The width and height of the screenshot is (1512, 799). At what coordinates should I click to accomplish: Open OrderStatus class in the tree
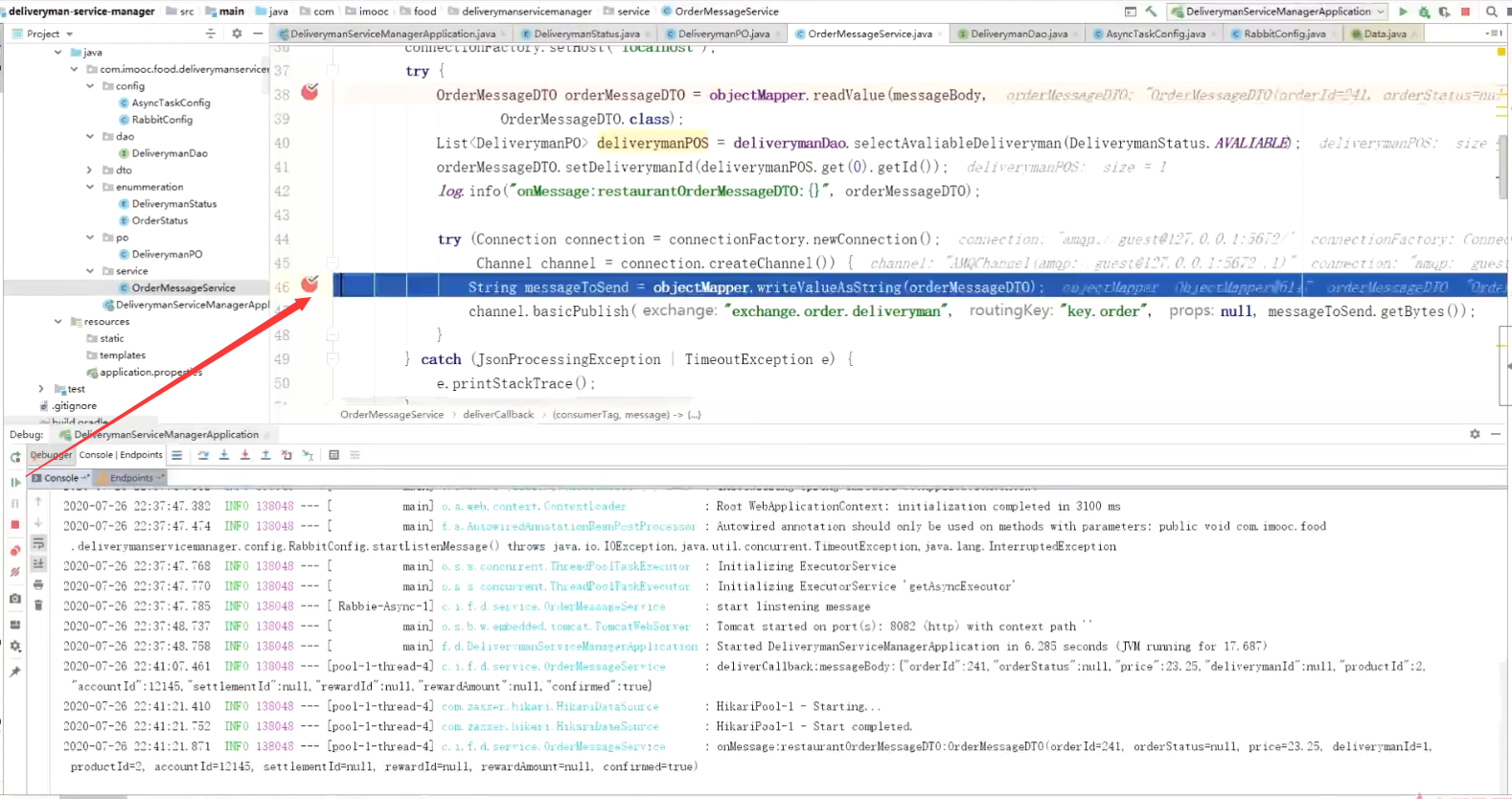[x=160, y=220]
